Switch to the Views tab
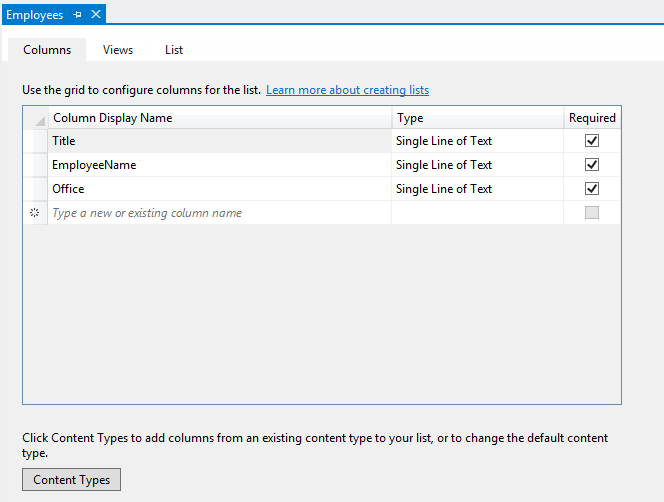Viewport: 664px width, 502px height. click(118, 50)
